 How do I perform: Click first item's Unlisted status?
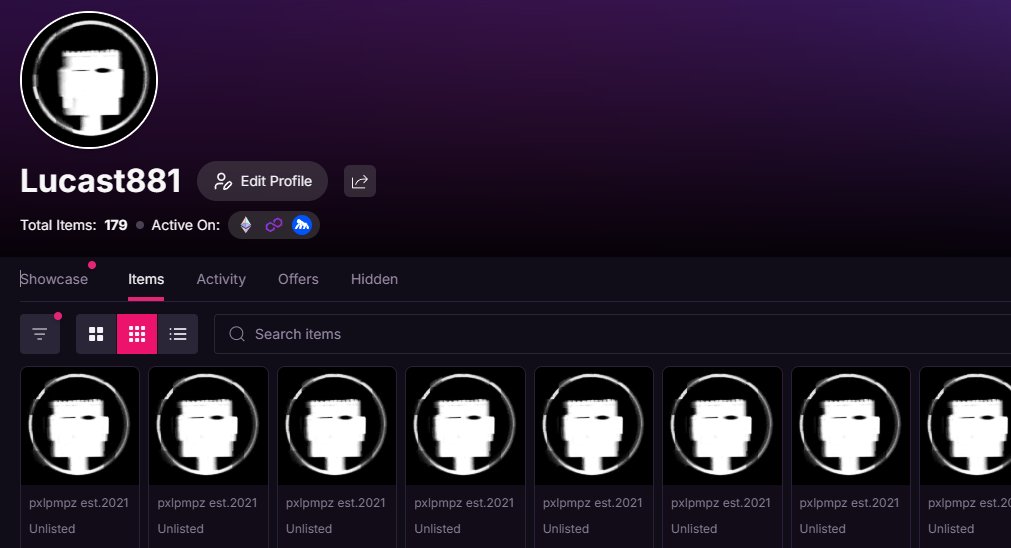click(x=52, y=529)
